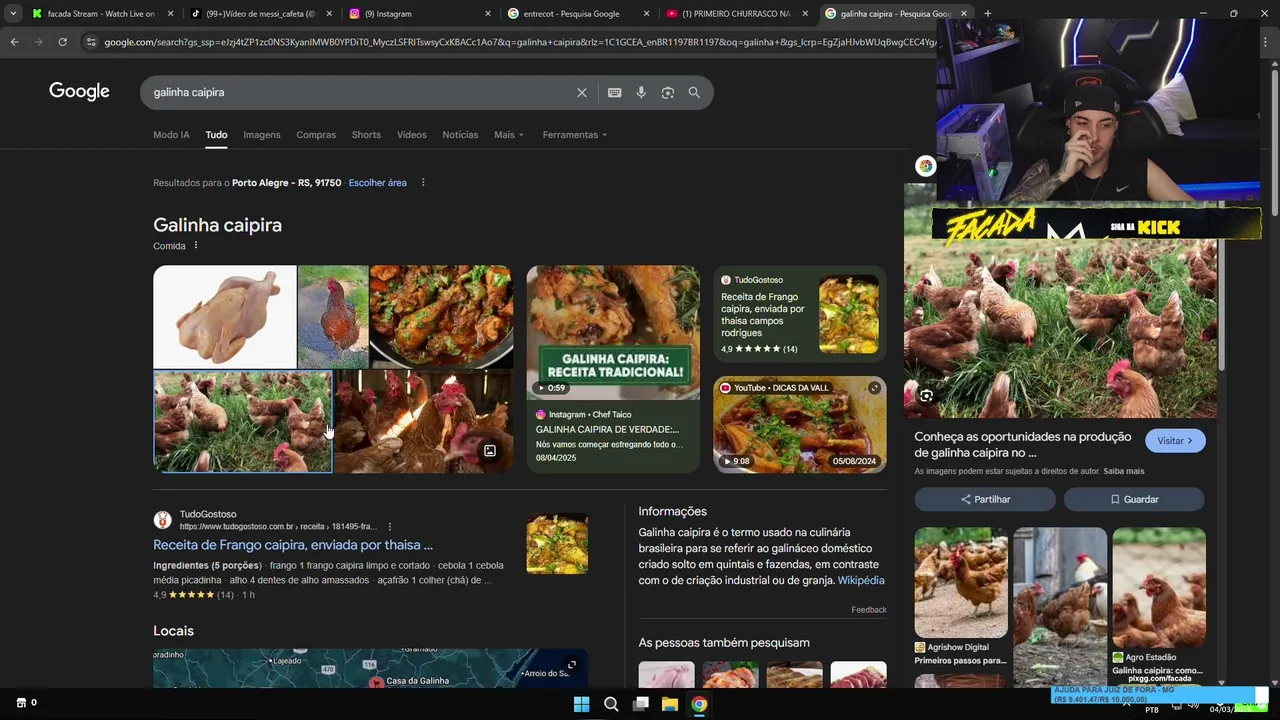Reload the page with the refresh icon

click(x=62, y=42)
